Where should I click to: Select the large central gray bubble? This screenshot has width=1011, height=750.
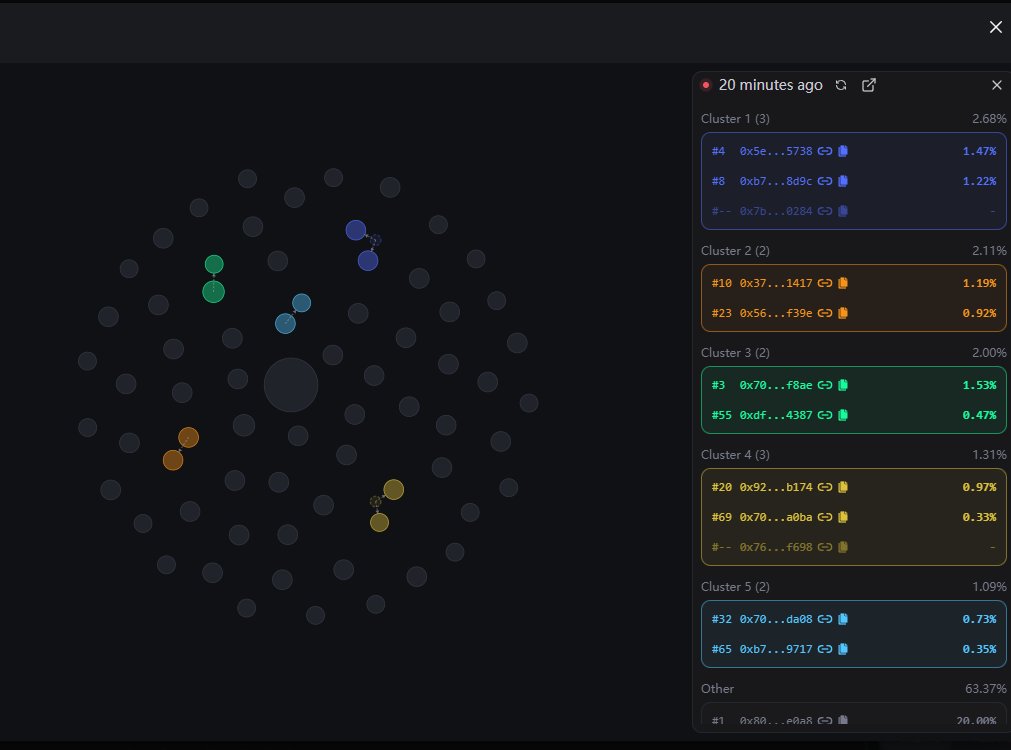pyautogui.click(x=291, y=385)
